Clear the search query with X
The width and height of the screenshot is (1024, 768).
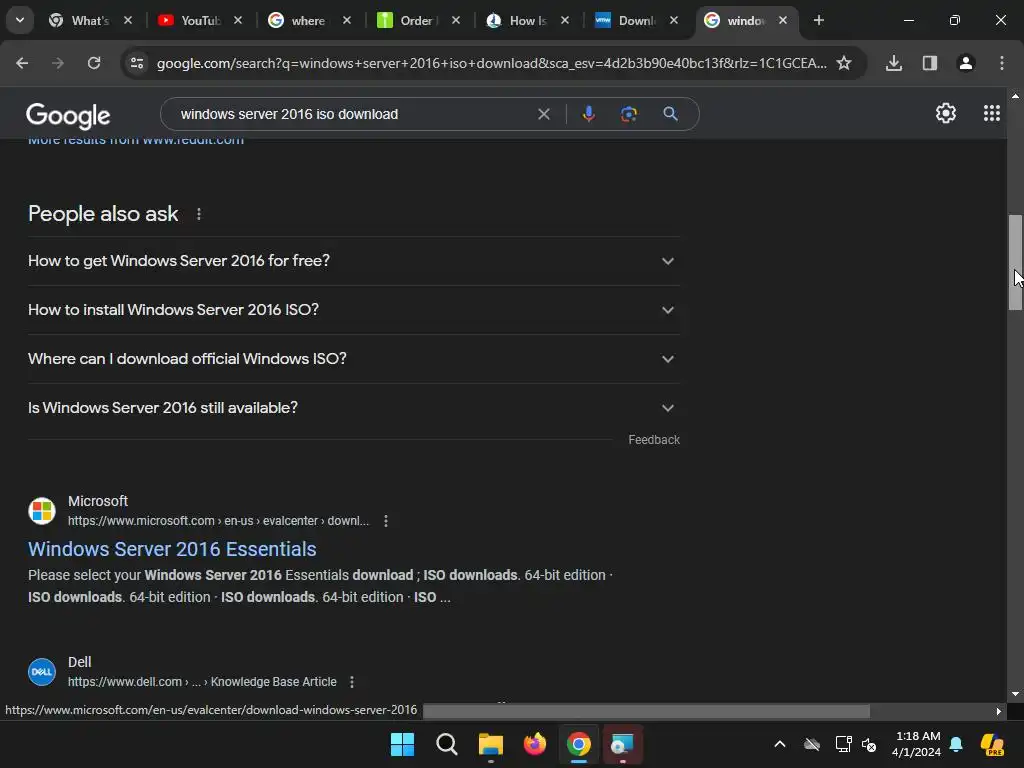[543, 114]
